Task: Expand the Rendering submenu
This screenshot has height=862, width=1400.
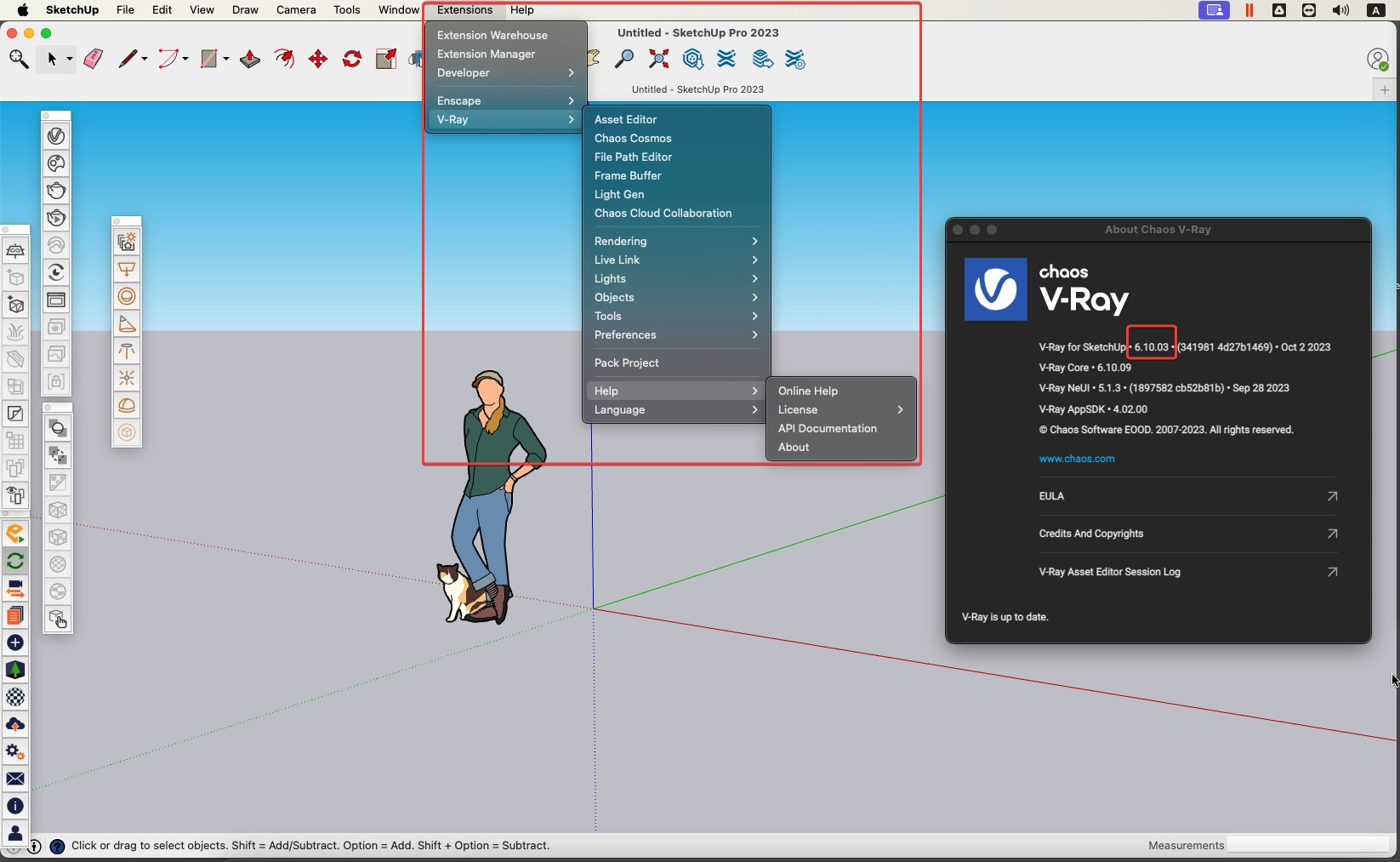Action: point(676,242)
